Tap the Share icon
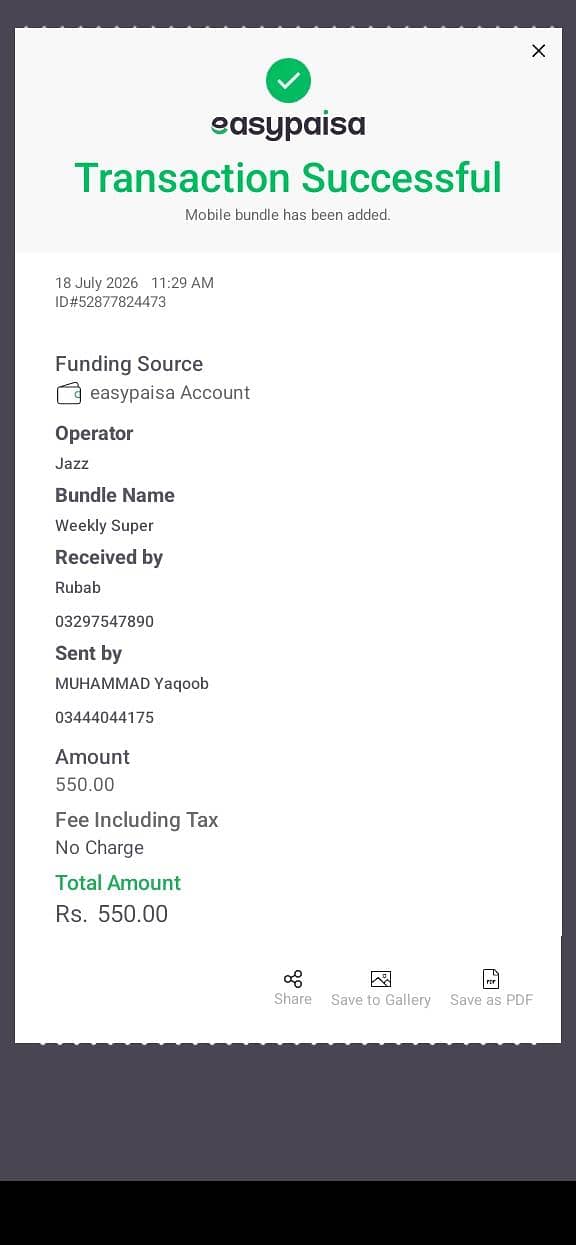This screenshot has height=1245, width=576. (x=293, y=979)
